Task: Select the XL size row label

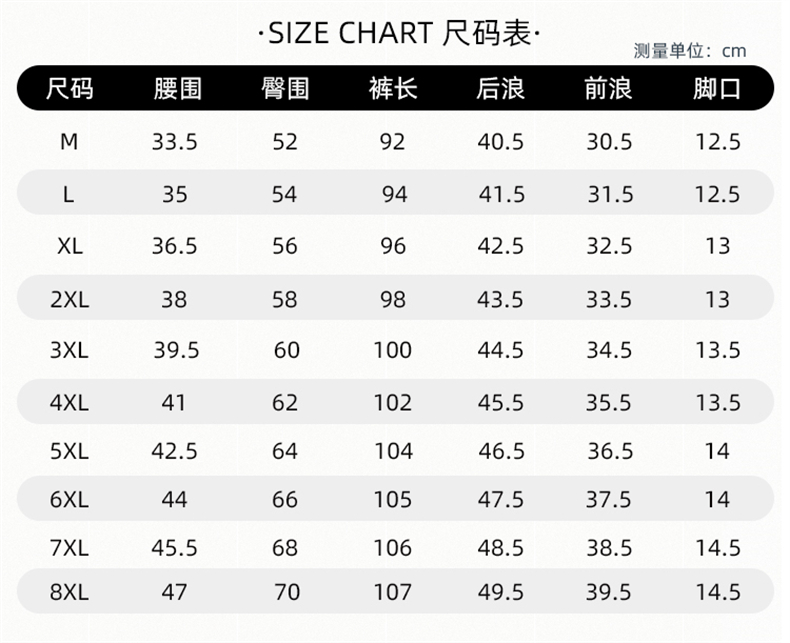Action: point(69,246)
